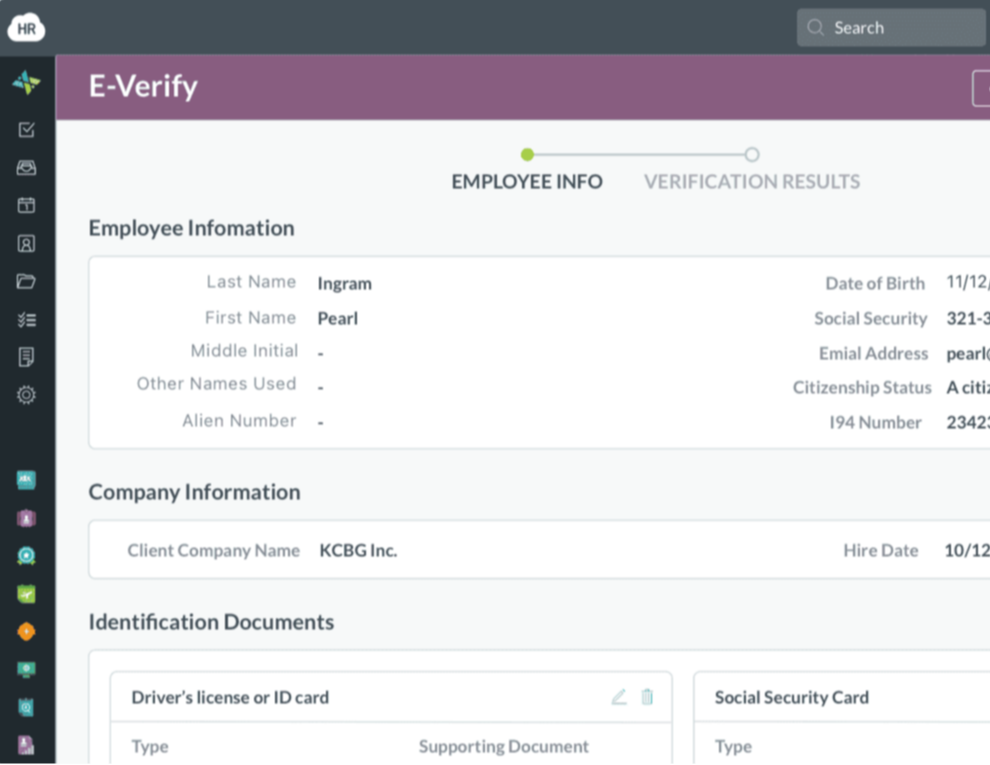Viewport: 990px width, 765px height.
Task: Click the filled green progress dot
Action: tap(527, 155)
